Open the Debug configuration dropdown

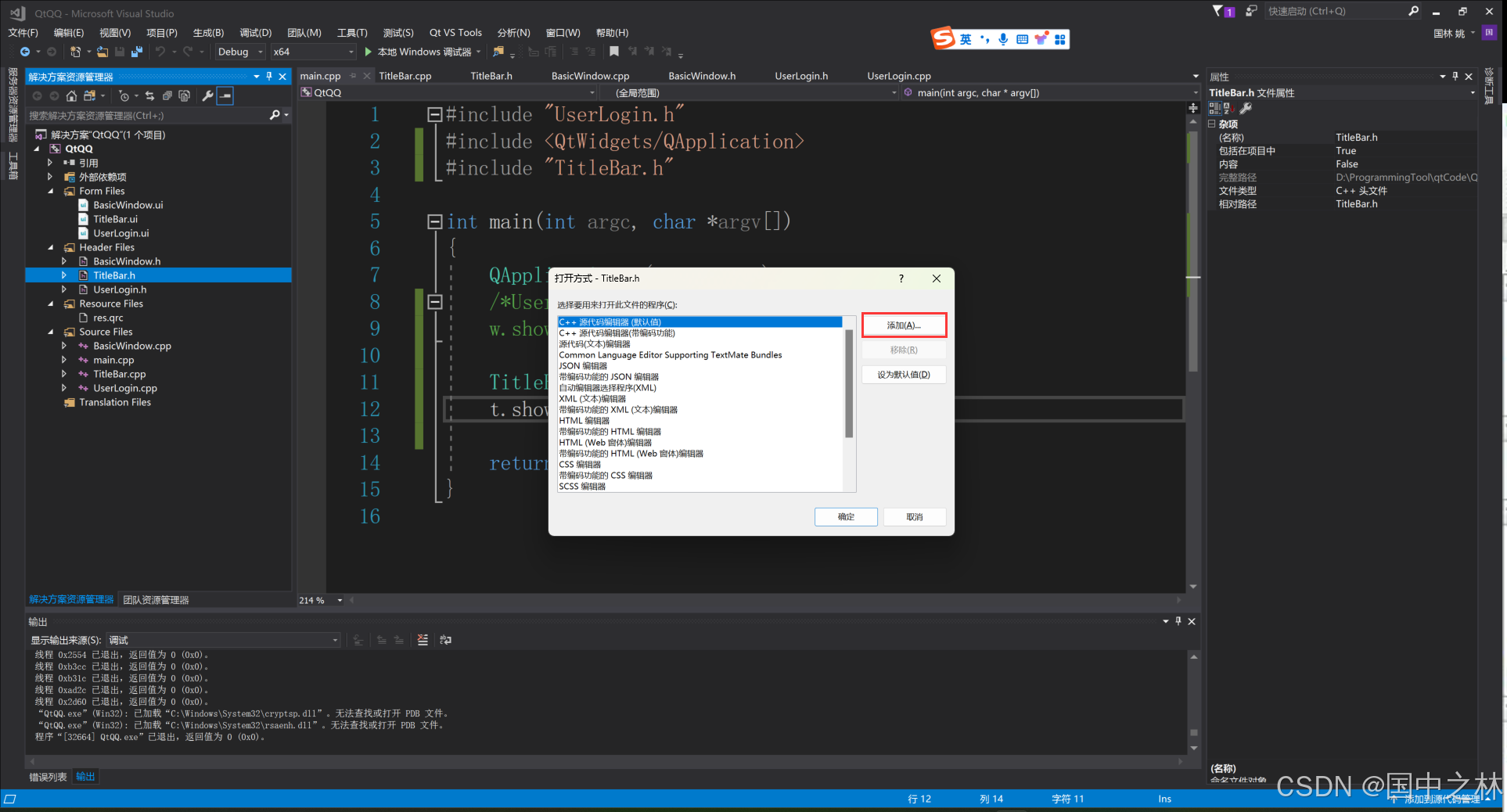240,52
